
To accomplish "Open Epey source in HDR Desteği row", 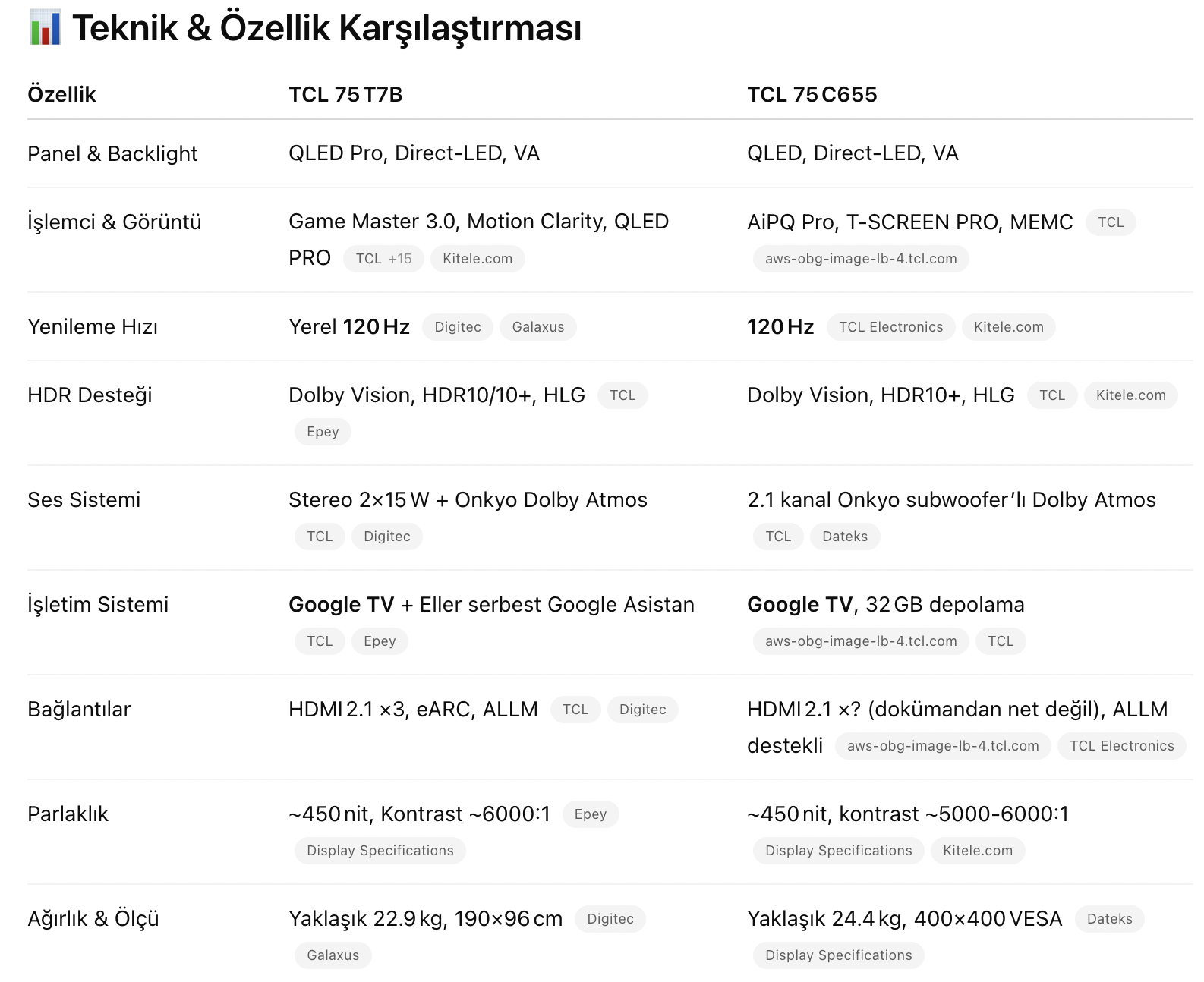I will coord(323,432).
